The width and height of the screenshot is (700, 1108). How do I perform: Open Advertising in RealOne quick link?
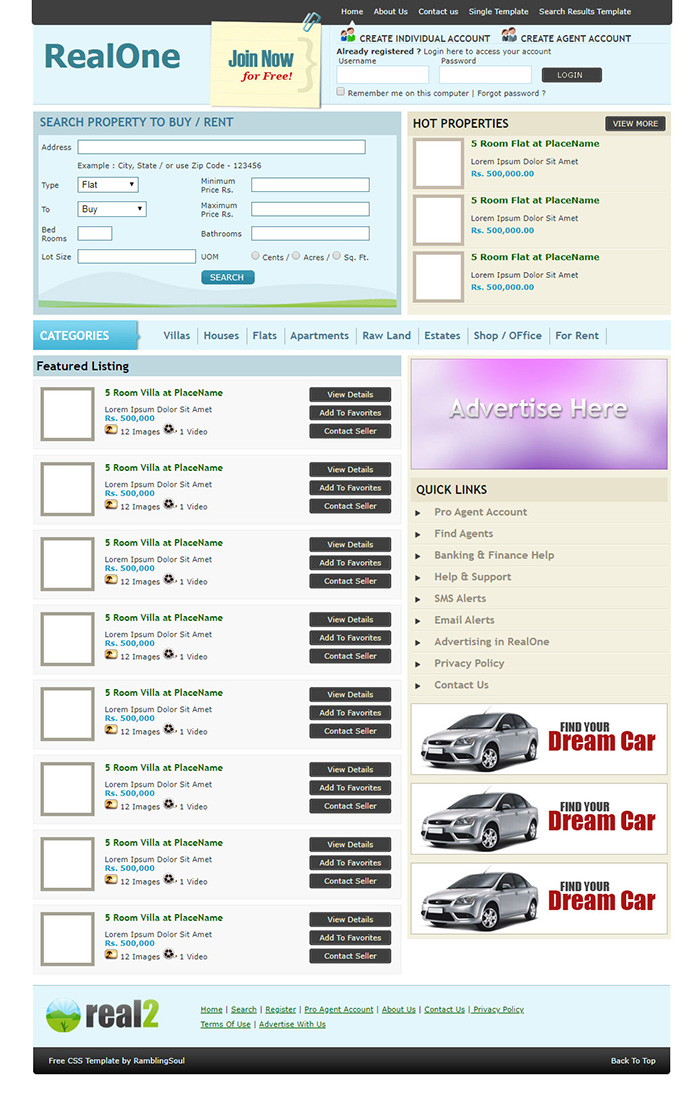tap(492, 642)
